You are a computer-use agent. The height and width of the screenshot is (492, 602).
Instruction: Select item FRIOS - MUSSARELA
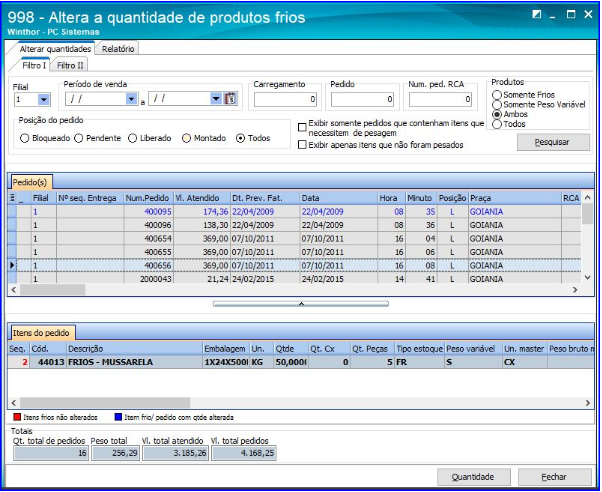(x=301, y=362)
